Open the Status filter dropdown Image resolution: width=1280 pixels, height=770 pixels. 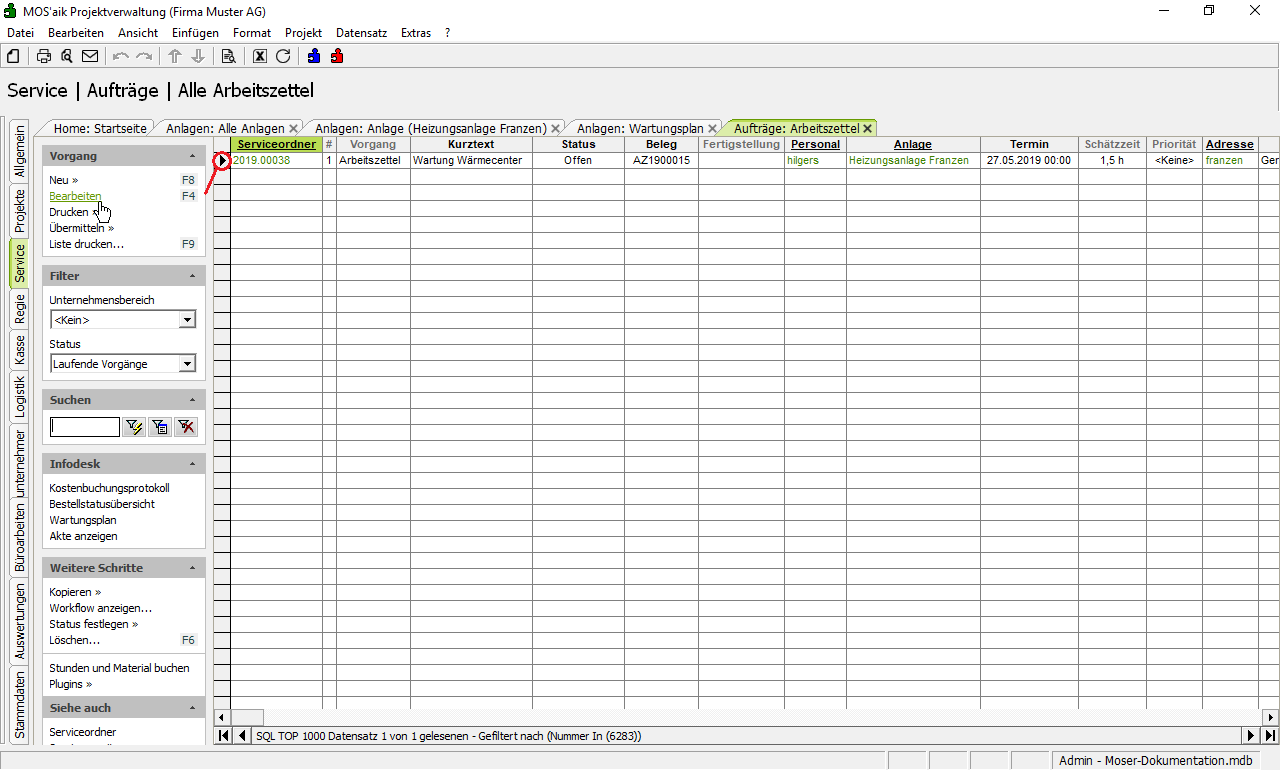pos(186,364)
